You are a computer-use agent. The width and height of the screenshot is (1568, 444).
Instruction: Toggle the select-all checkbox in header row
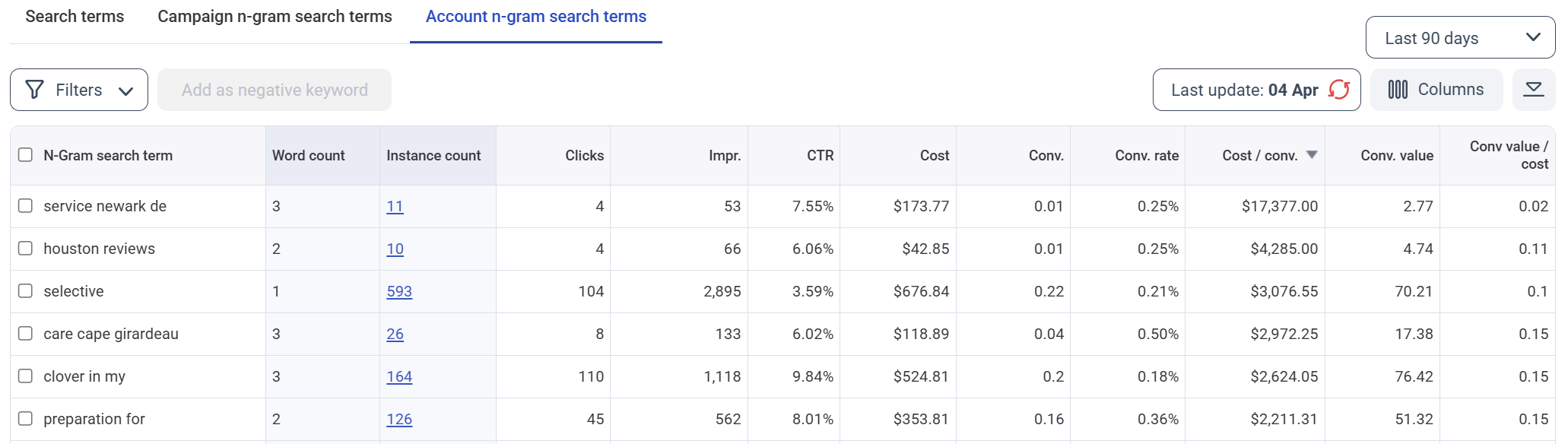click(25, 155)
